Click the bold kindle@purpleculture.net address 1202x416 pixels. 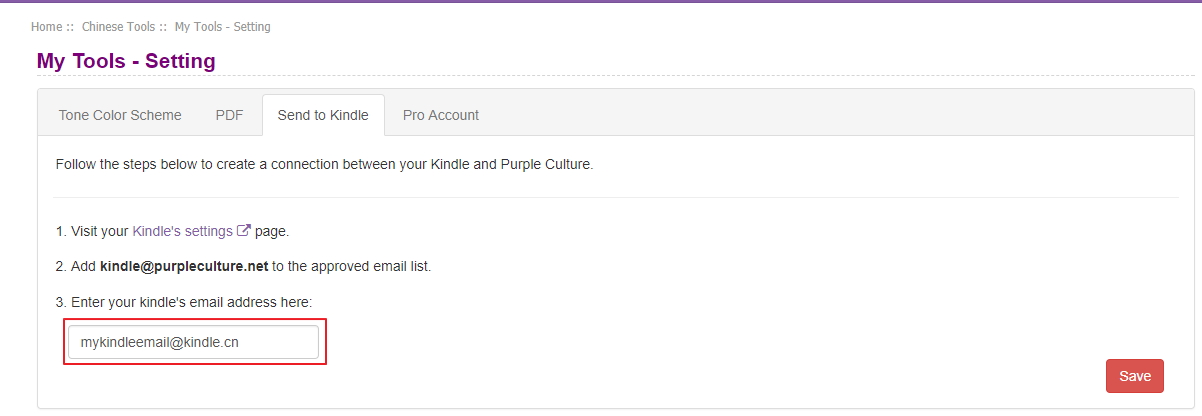tap(184, 267)
